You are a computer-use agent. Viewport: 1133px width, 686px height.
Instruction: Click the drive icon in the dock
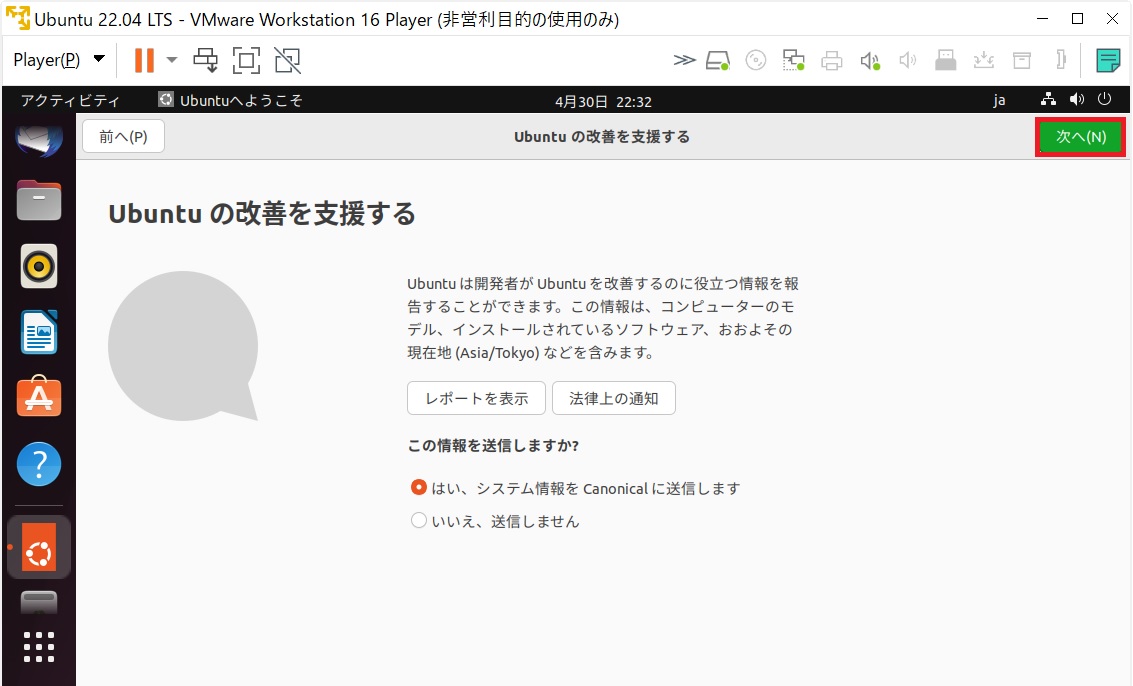[39, 602]
